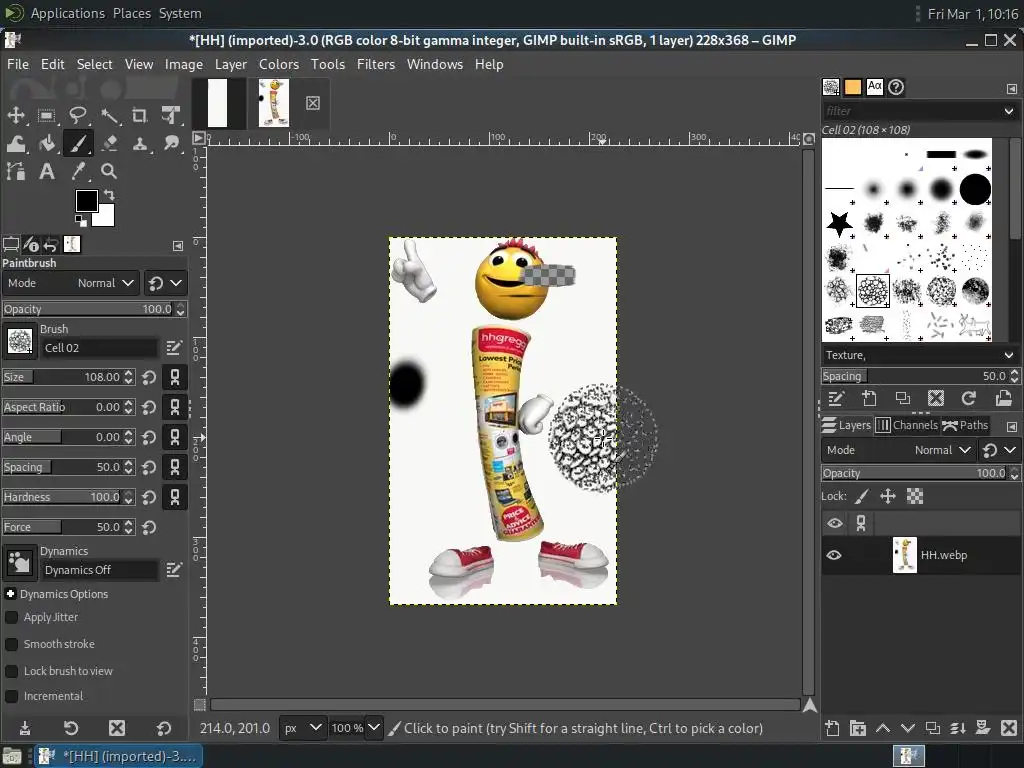This screenshot has height=768, width=1024.
Task: Toggle lock position and size
Action: click(888, 496)
